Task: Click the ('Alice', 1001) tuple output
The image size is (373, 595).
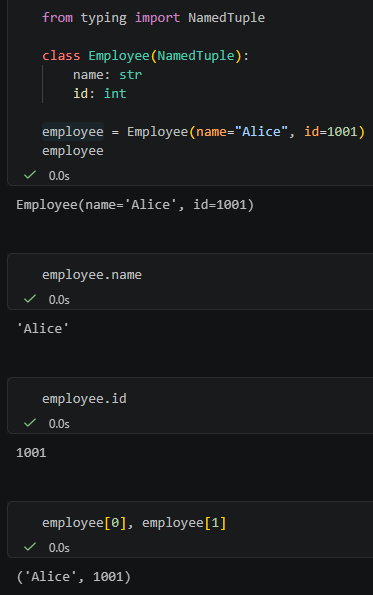Action: click(74, 577)
